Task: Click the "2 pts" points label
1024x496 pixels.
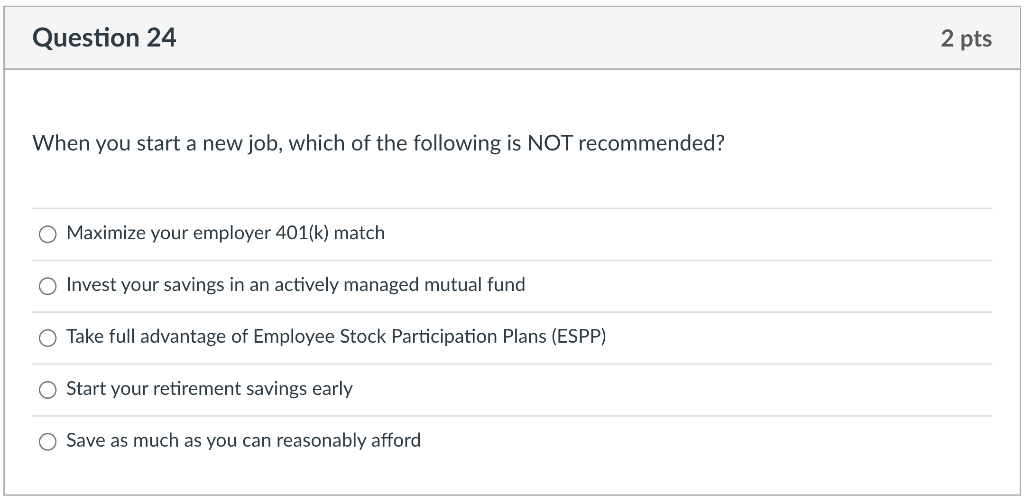Action: tap(965, 38)
